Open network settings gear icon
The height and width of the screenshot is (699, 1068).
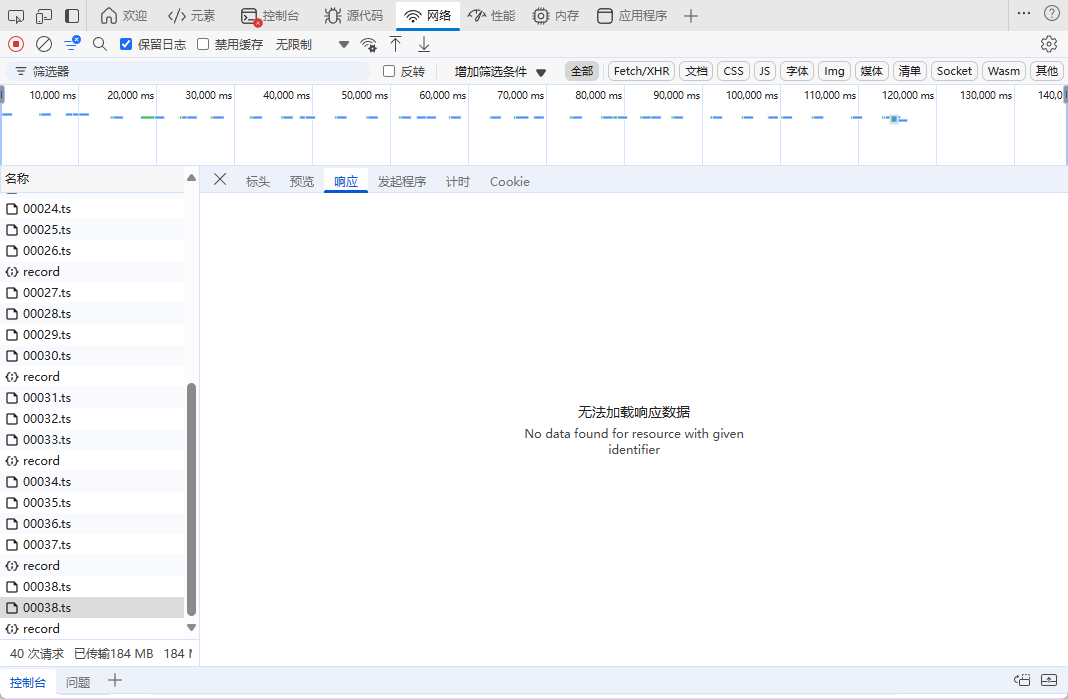[1049, 44]
